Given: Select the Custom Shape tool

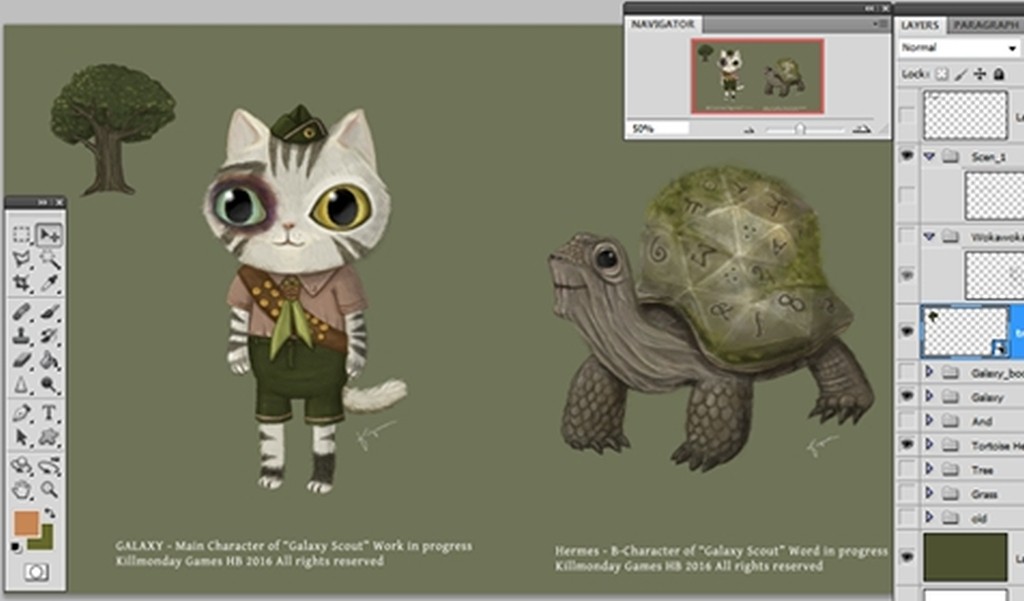Looking at the screenshot, I should 49,437.
